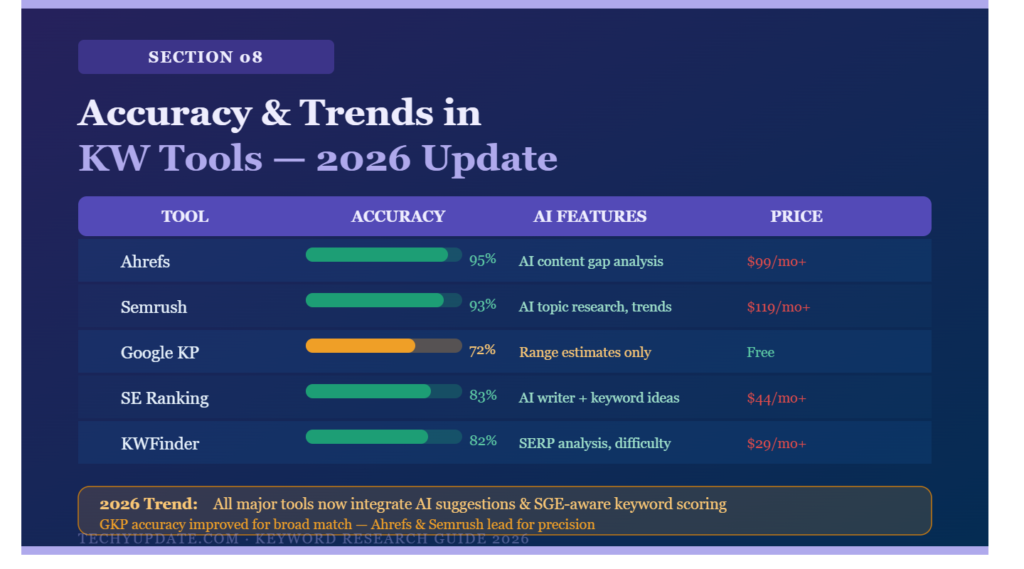Click the Semrush green accuracy bar
Image resolution: width=1024 pixels, height=569 pixels.
(375, 301)
